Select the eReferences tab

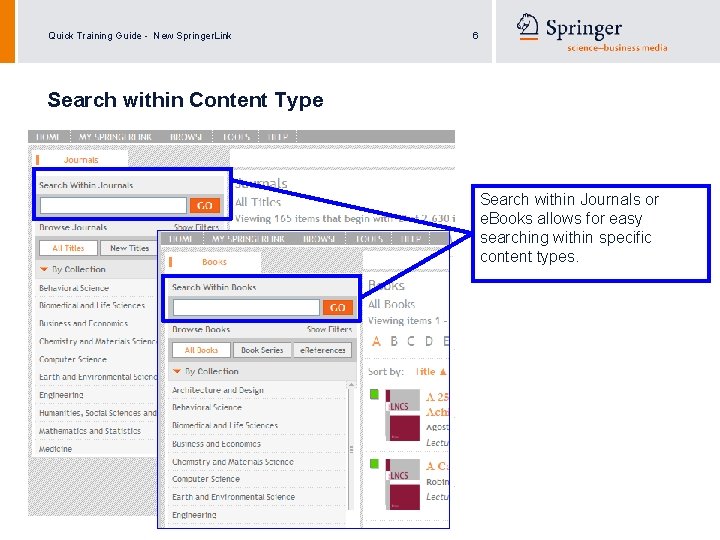click(323, 350)
